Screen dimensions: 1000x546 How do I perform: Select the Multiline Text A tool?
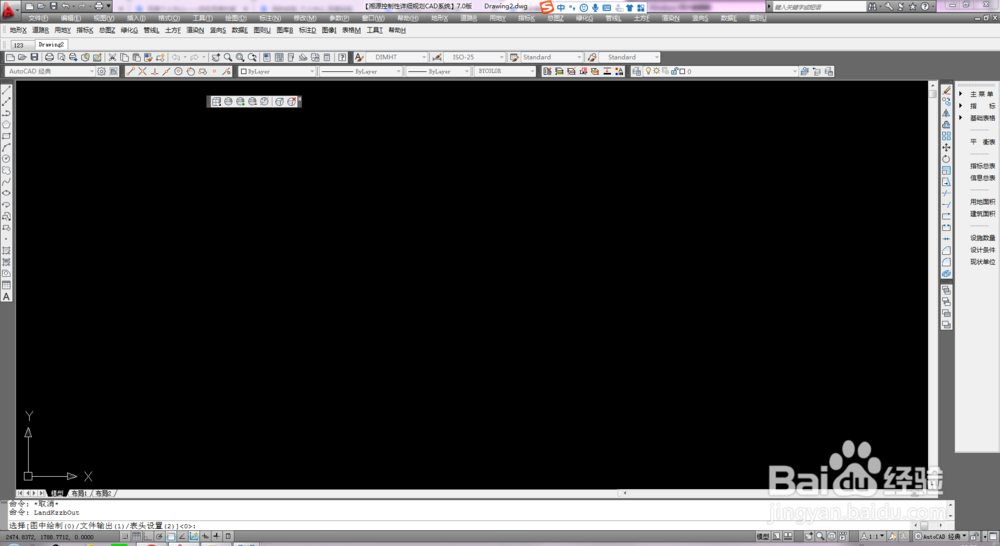tap(6, 297)
